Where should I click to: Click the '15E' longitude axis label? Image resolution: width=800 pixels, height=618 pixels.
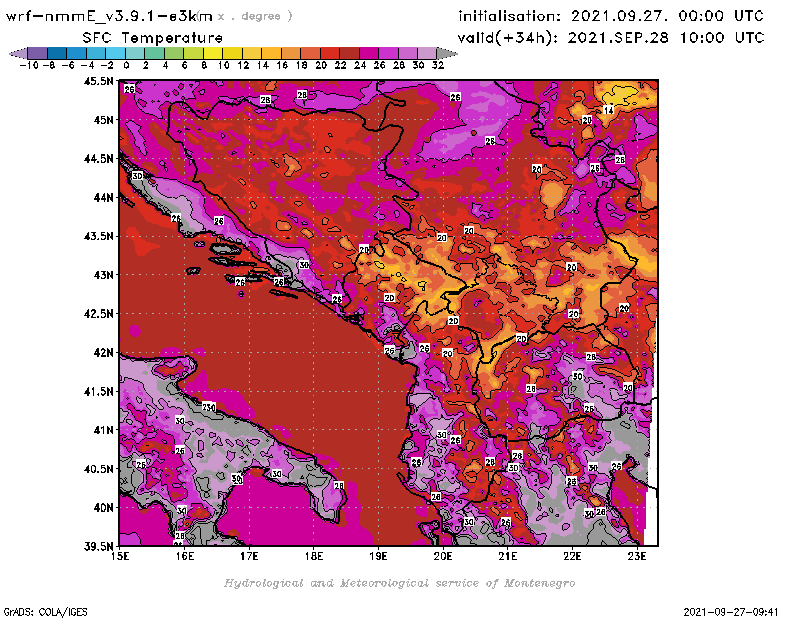coord(120,556)
